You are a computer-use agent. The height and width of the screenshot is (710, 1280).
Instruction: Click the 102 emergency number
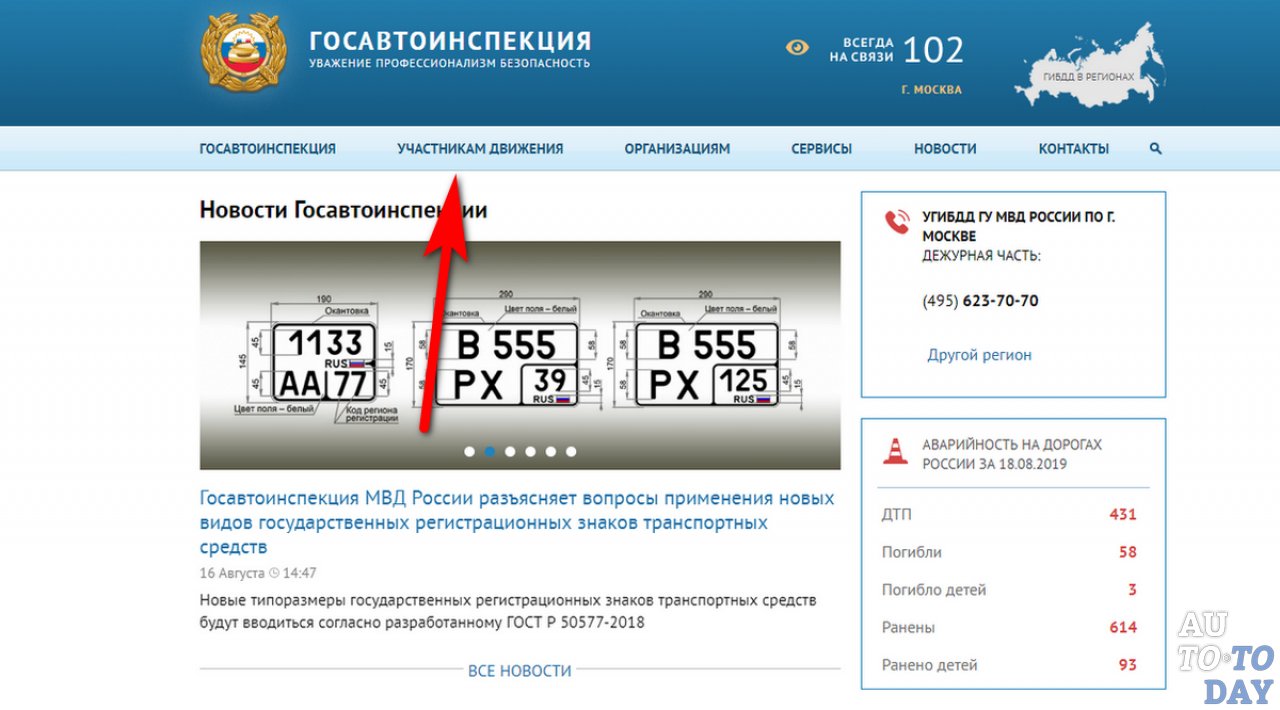[934, 50]
